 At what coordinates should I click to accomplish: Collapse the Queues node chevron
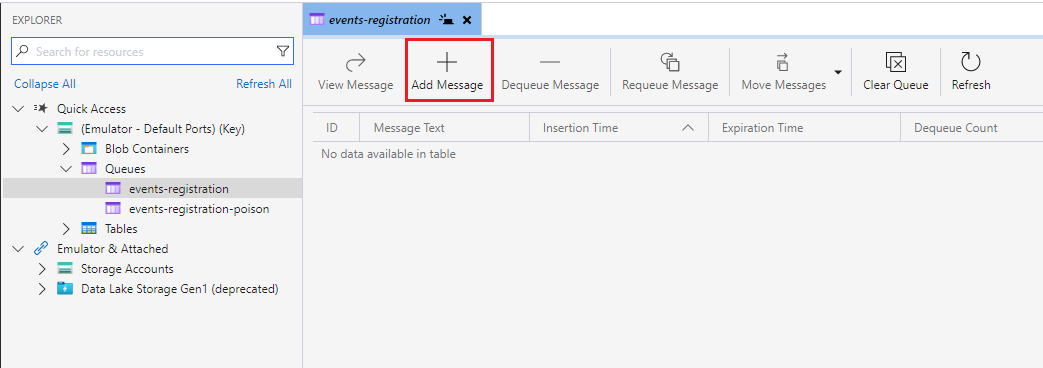pos(65,168)
